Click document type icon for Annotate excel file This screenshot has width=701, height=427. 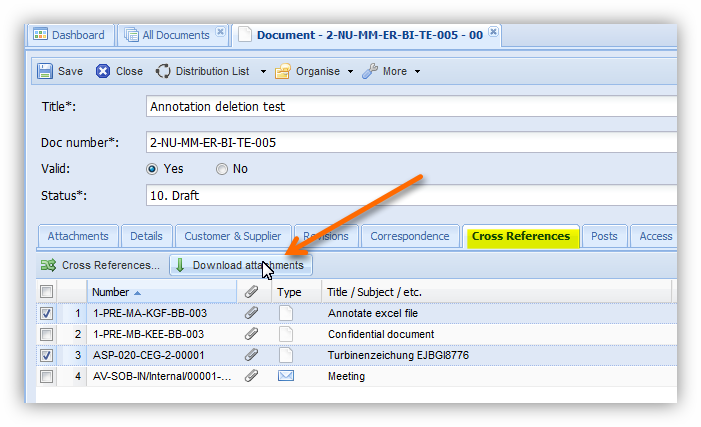286,313
